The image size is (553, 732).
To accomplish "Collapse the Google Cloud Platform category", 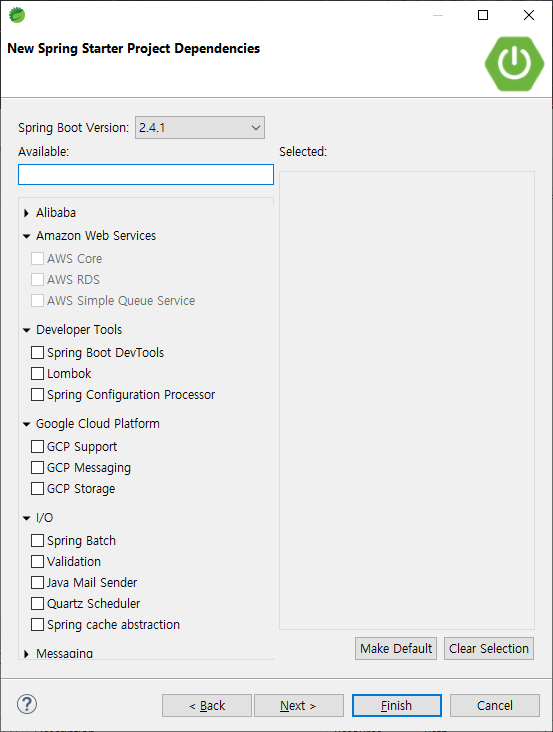I will click(x=27, y=424).
